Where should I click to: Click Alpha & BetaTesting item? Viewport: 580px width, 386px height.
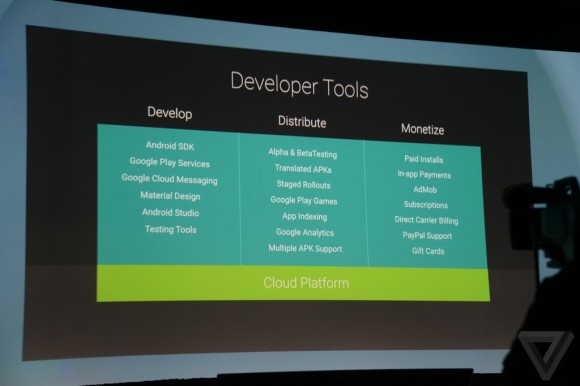tap(303, 153)
